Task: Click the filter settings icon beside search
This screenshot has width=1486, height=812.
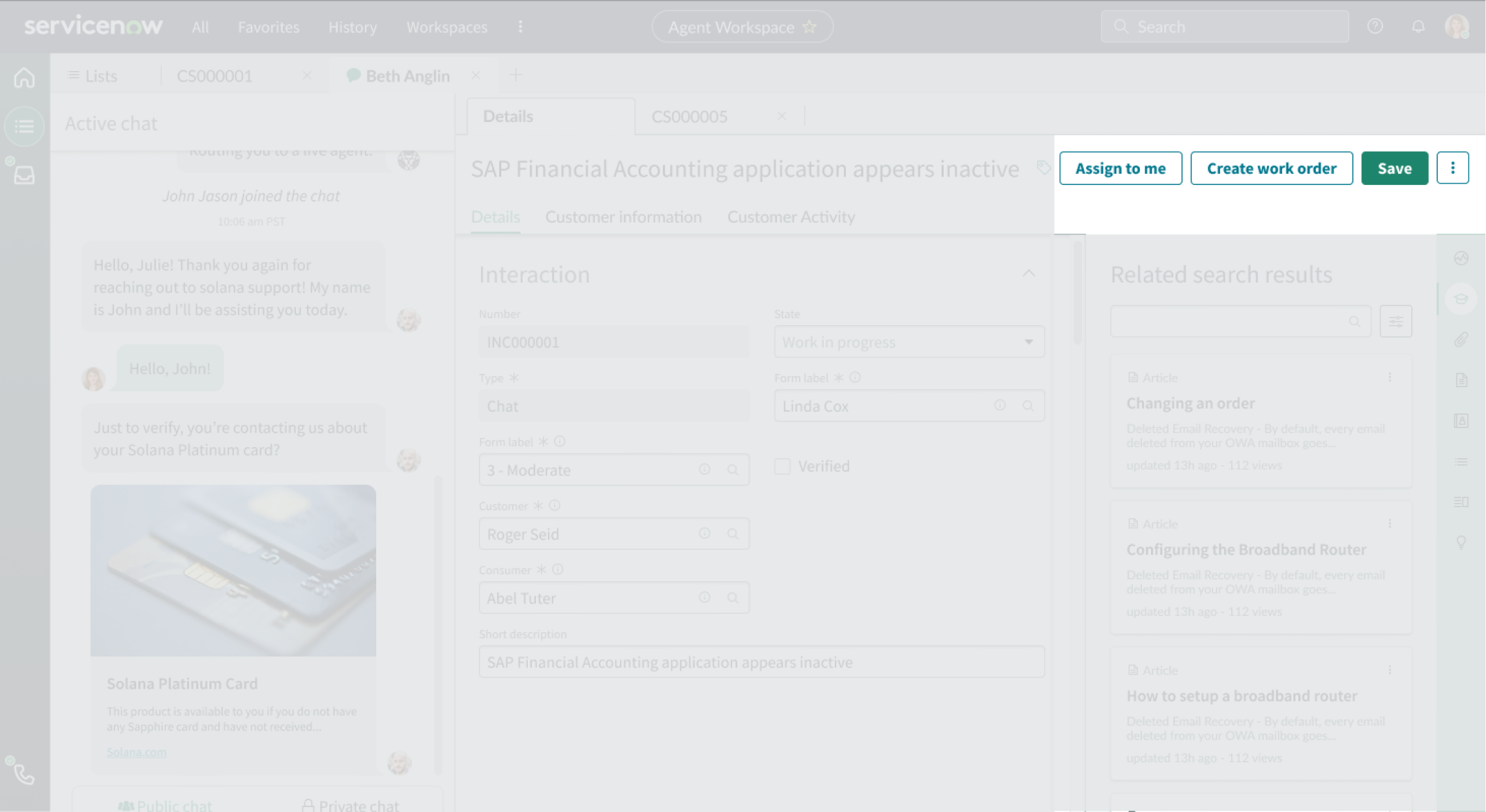Action: tap(1395, 322)
